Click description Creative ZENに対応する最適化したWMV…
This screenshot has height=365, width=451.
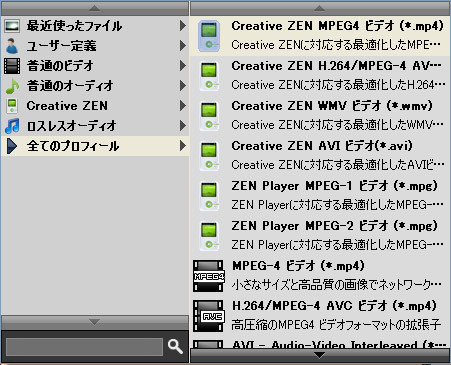coord(337,125)
